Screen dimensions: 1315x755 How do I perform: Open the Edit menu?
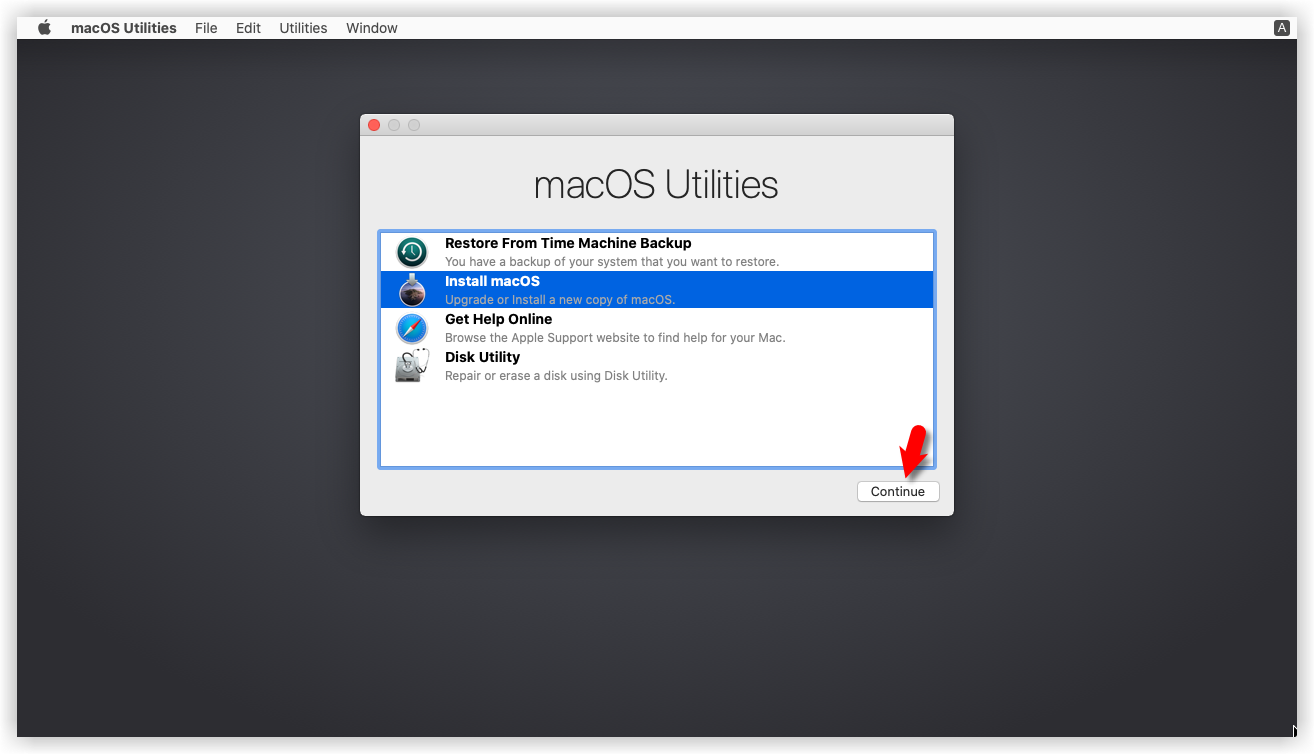coord(248,28)
